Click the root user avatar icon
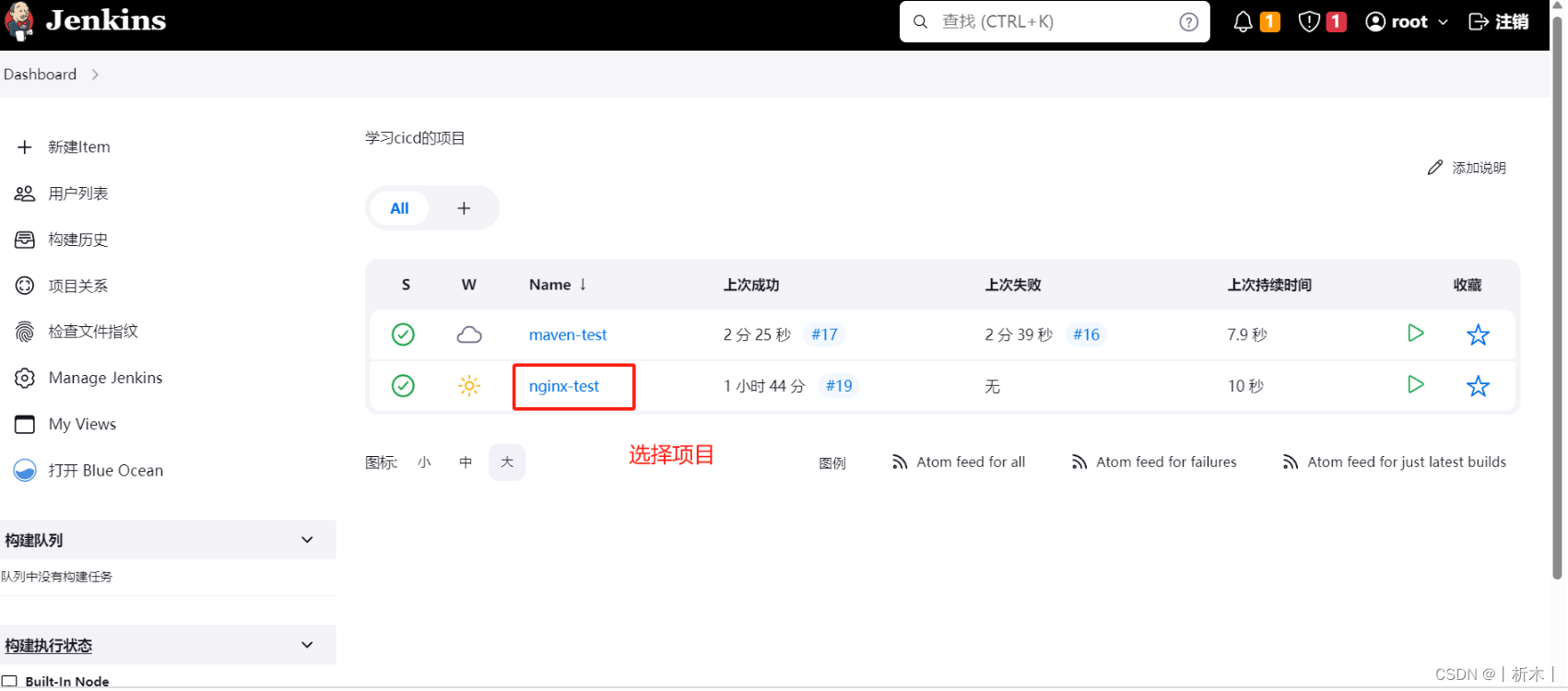The height and width of the screenshot is (691, 1568). [x=1375, y=22]
